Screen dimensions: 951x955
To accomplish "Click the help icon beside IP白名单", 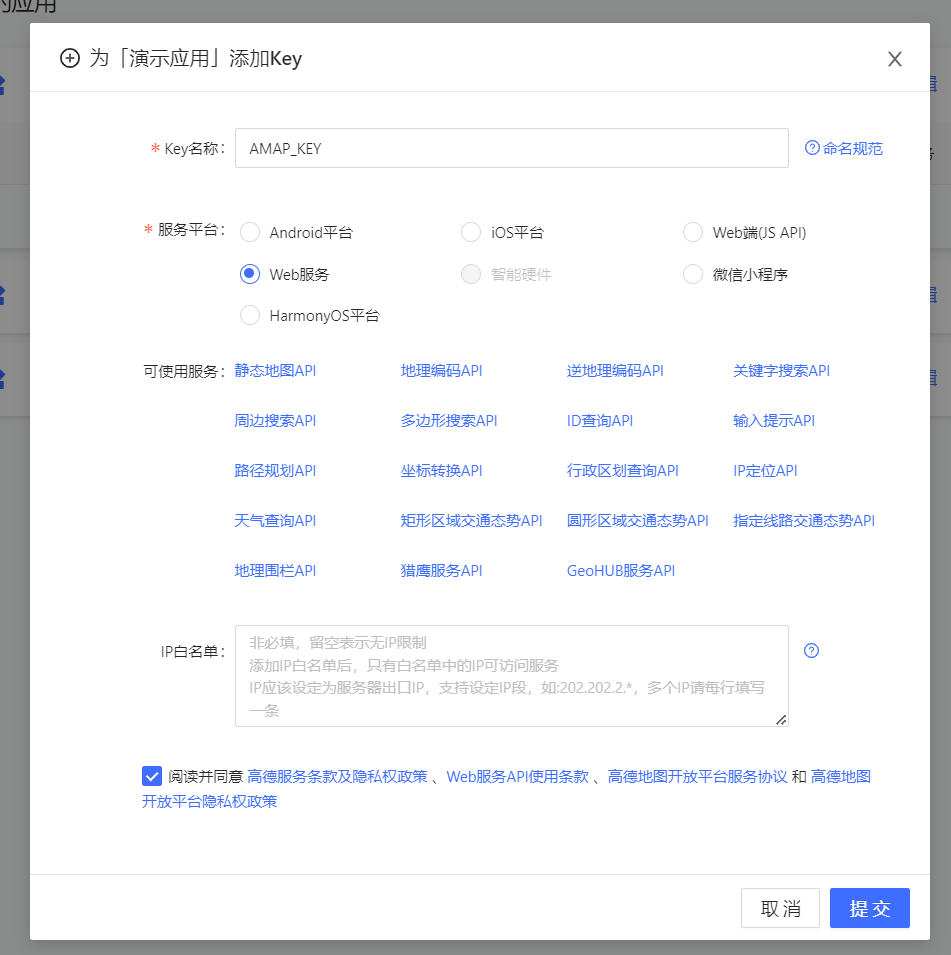I will tap(811, 650).
